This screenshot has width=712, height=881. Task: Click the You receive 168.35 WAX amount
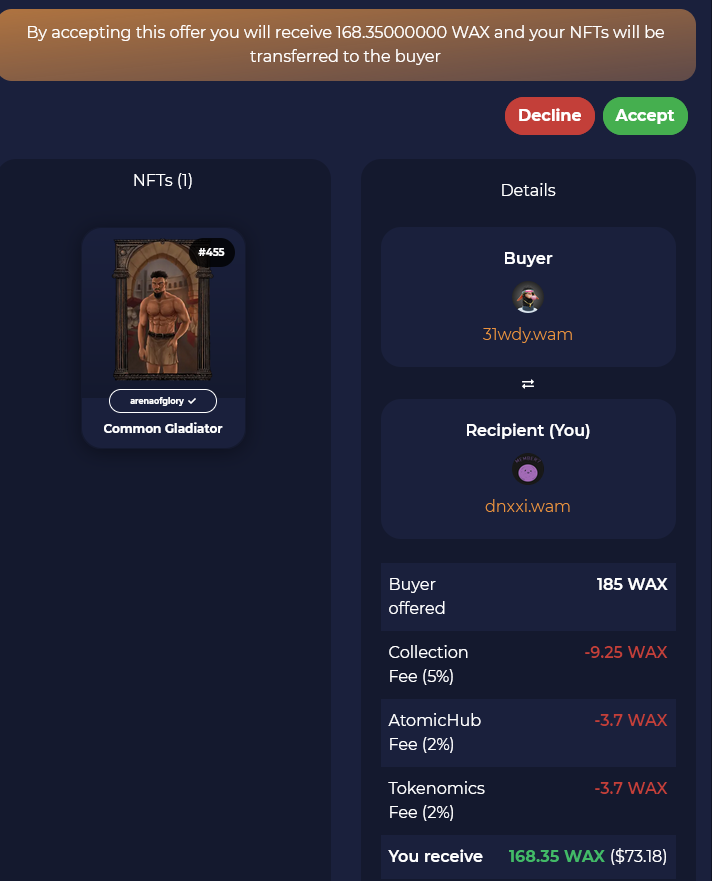pos(556,856)
